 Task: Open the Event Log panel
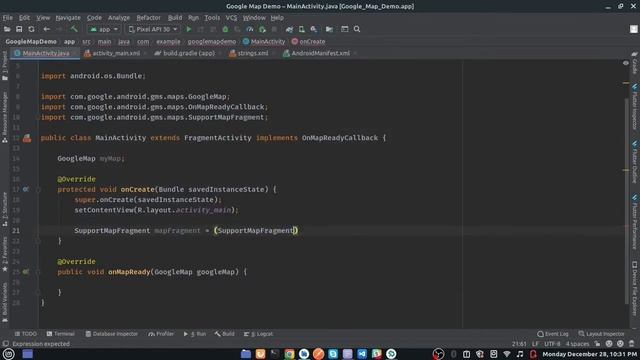[x=553, y=334]
